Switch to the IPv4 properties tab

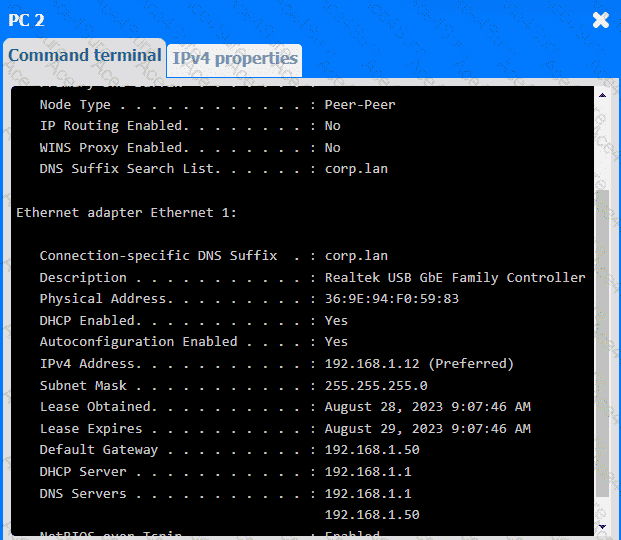(x=235, y=59)
